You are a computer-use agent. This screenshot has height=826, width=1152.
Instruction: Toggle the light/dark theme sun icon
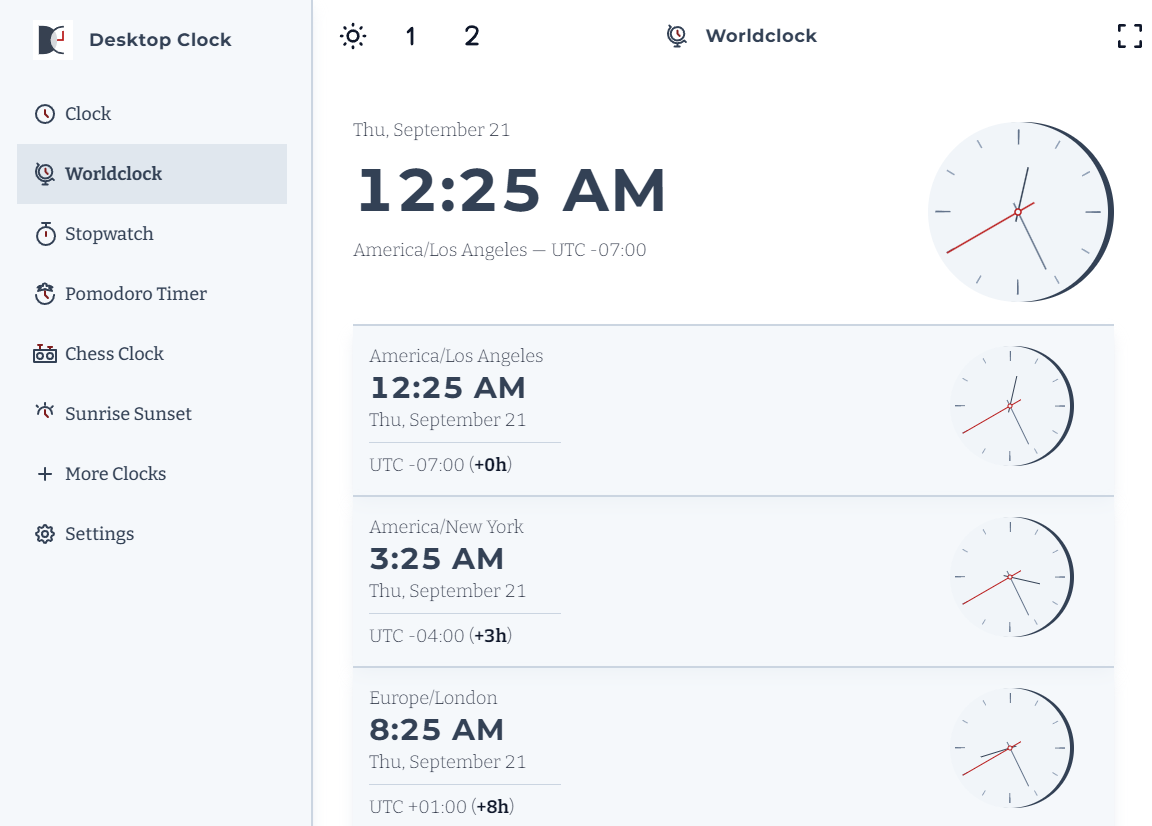click(x=353, y=37)
